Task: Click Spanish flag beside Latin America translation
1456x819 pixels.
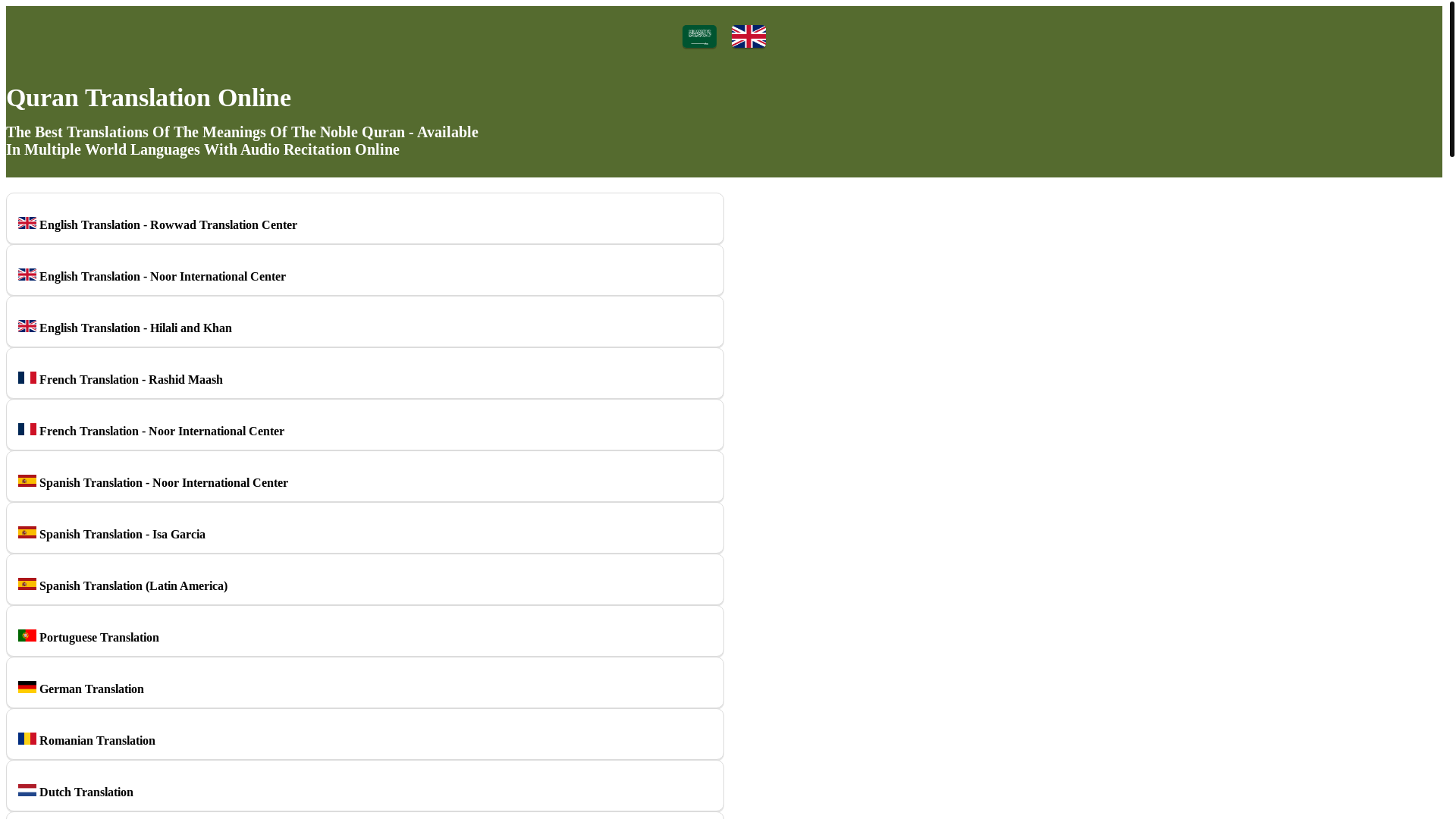Action: 27,584
